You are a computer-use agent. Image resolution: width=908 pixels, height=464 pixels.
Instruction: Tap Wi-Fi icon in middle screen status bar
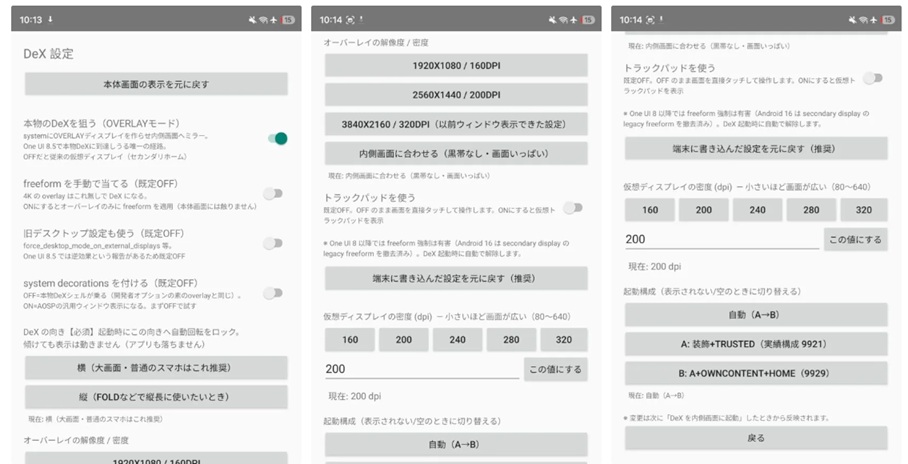(x=563, y=20)
